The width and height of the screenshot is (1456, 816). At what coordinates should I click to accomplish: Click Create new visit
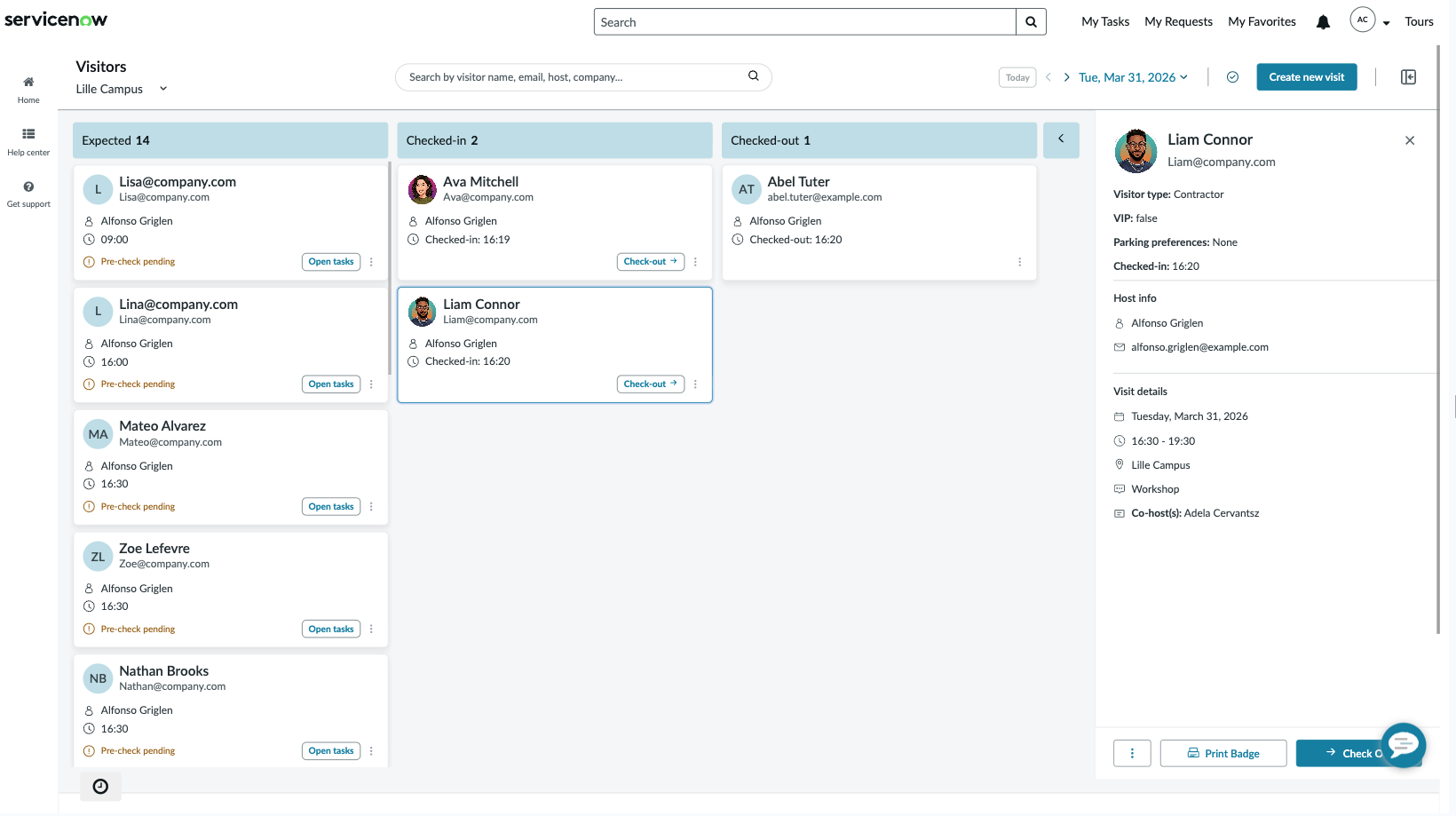(1307, 77)
